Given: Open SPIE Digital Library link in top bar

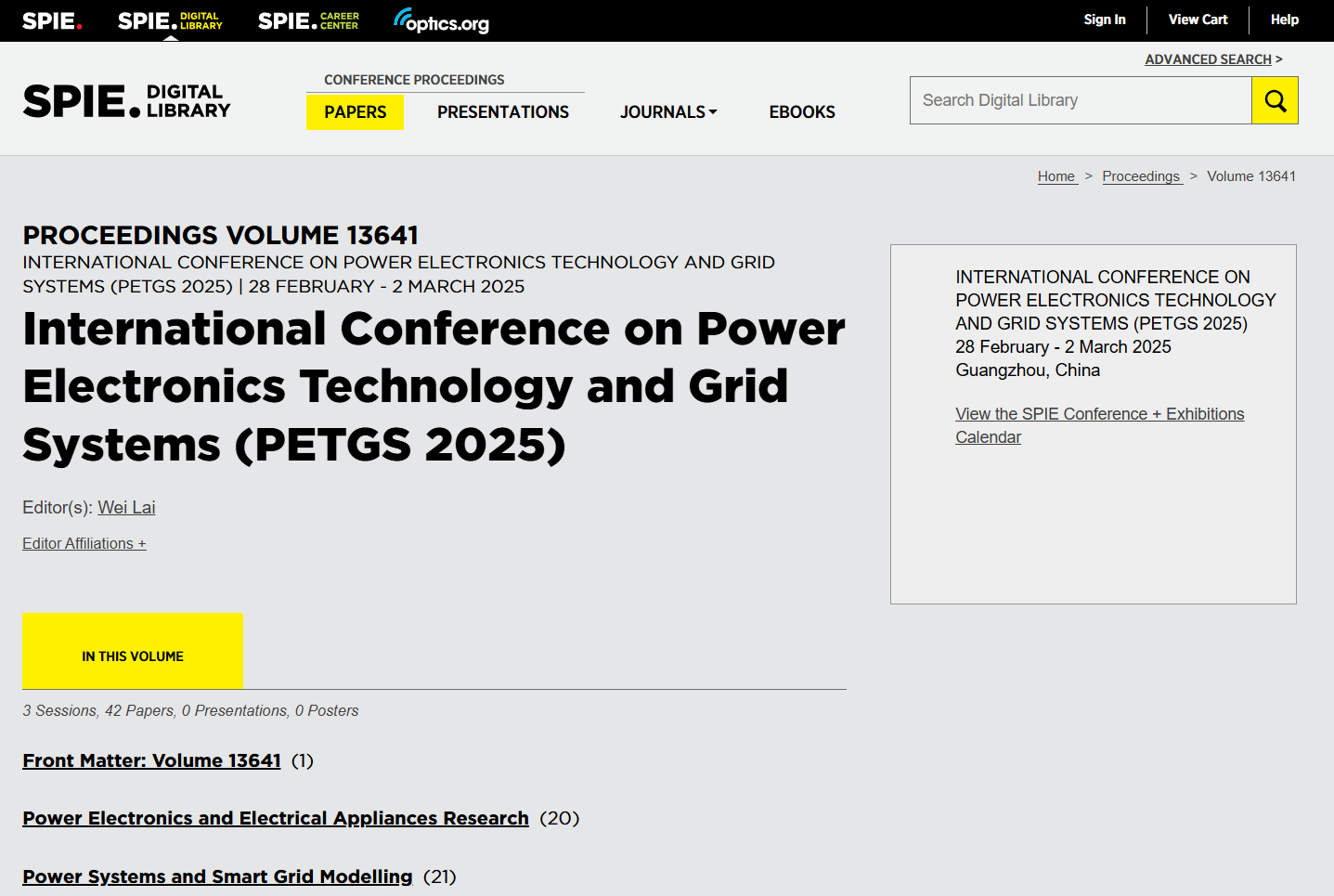Looking at the screenshot, I should (x=170, y=20).
